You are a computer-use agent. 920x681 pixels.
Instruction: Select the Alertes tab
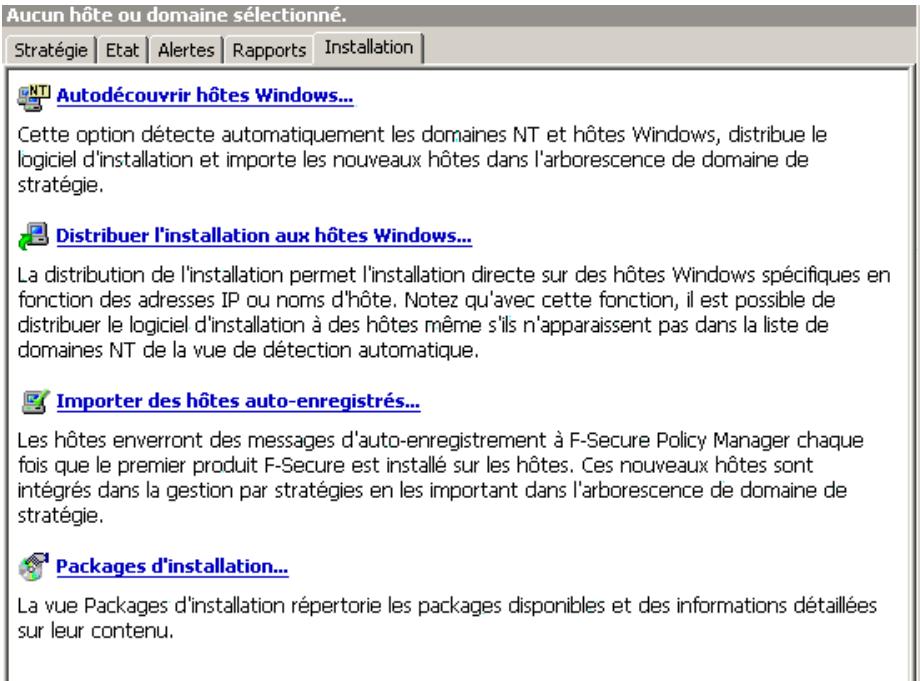(x=186, y=50)
